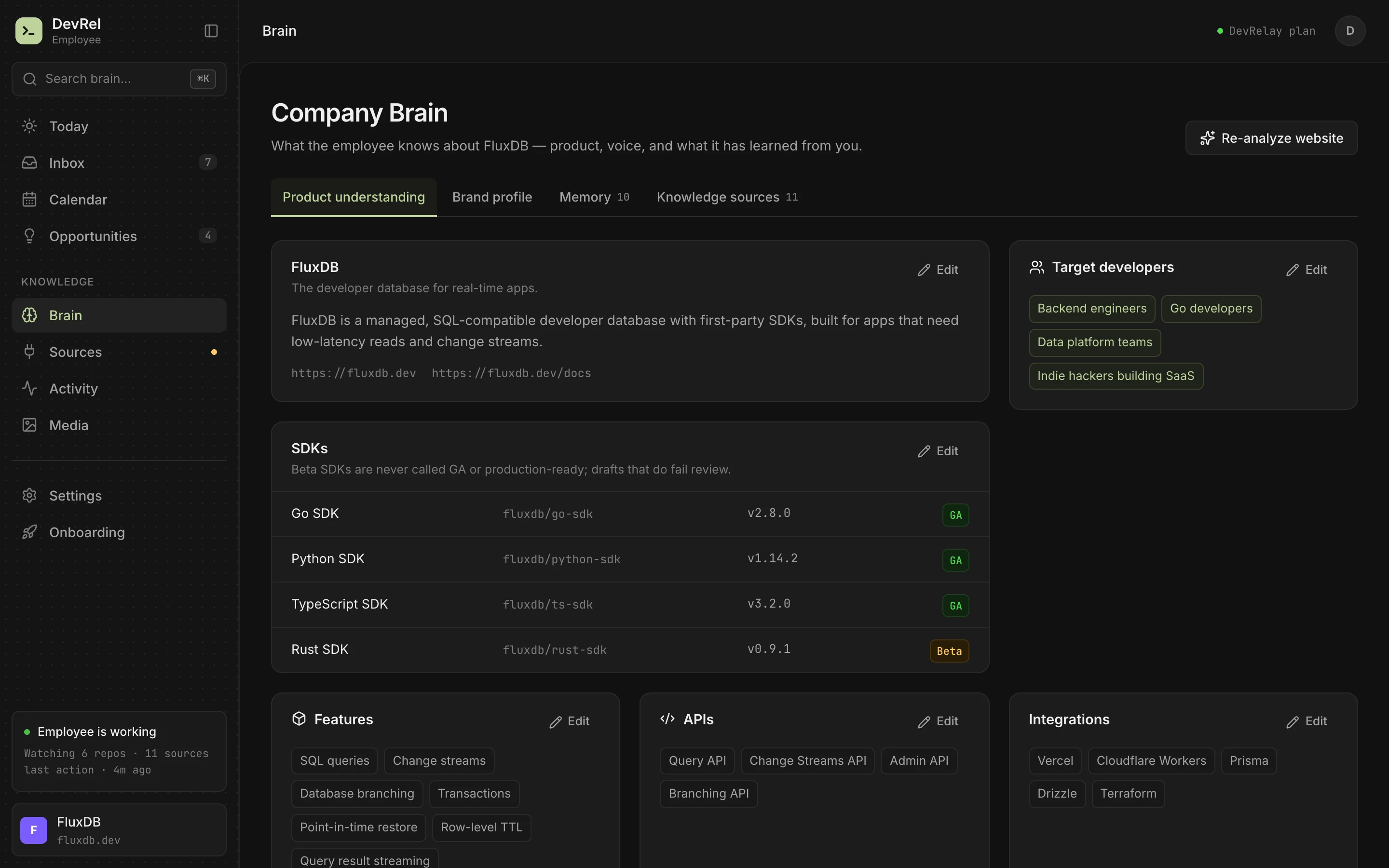
Task: Open the user avatar D menu
Action: [x=1350, y=30]
